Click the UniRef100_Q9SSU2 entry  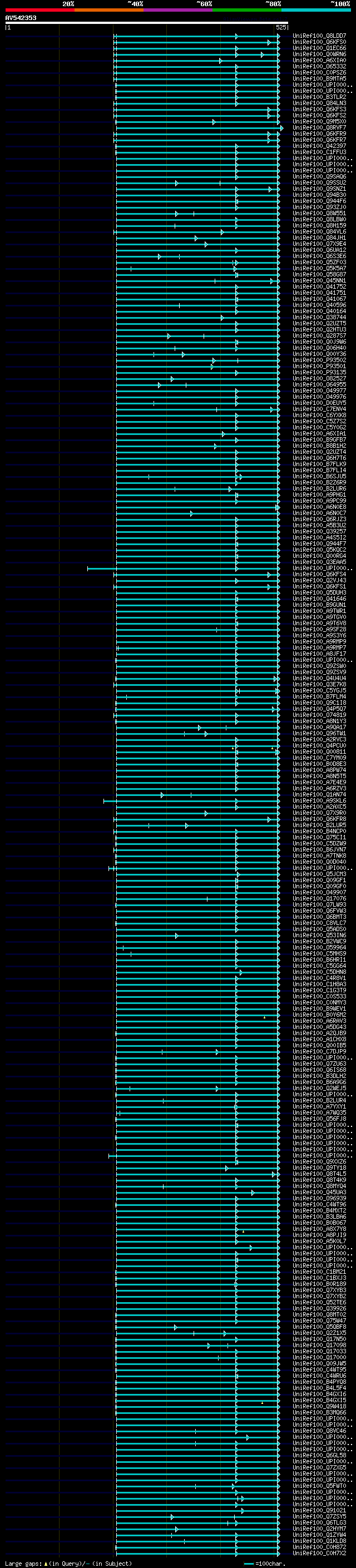(319, 182)
